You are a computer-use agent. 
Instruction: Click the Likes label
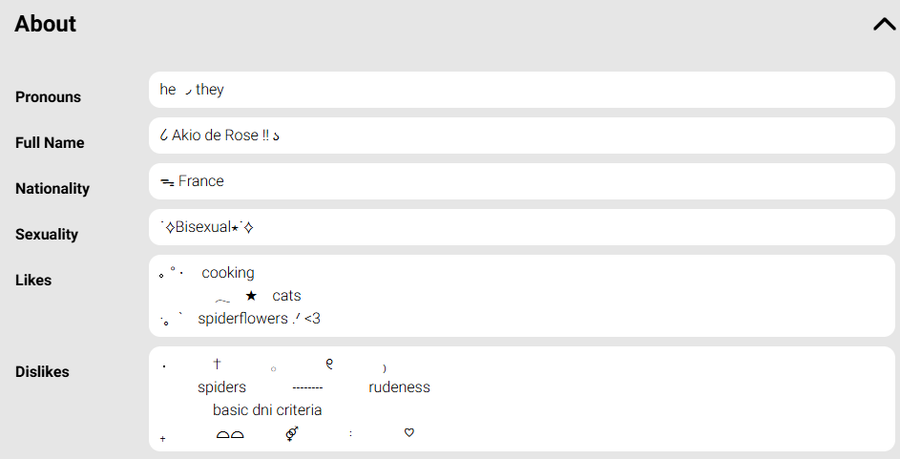[x=33, y=281]
